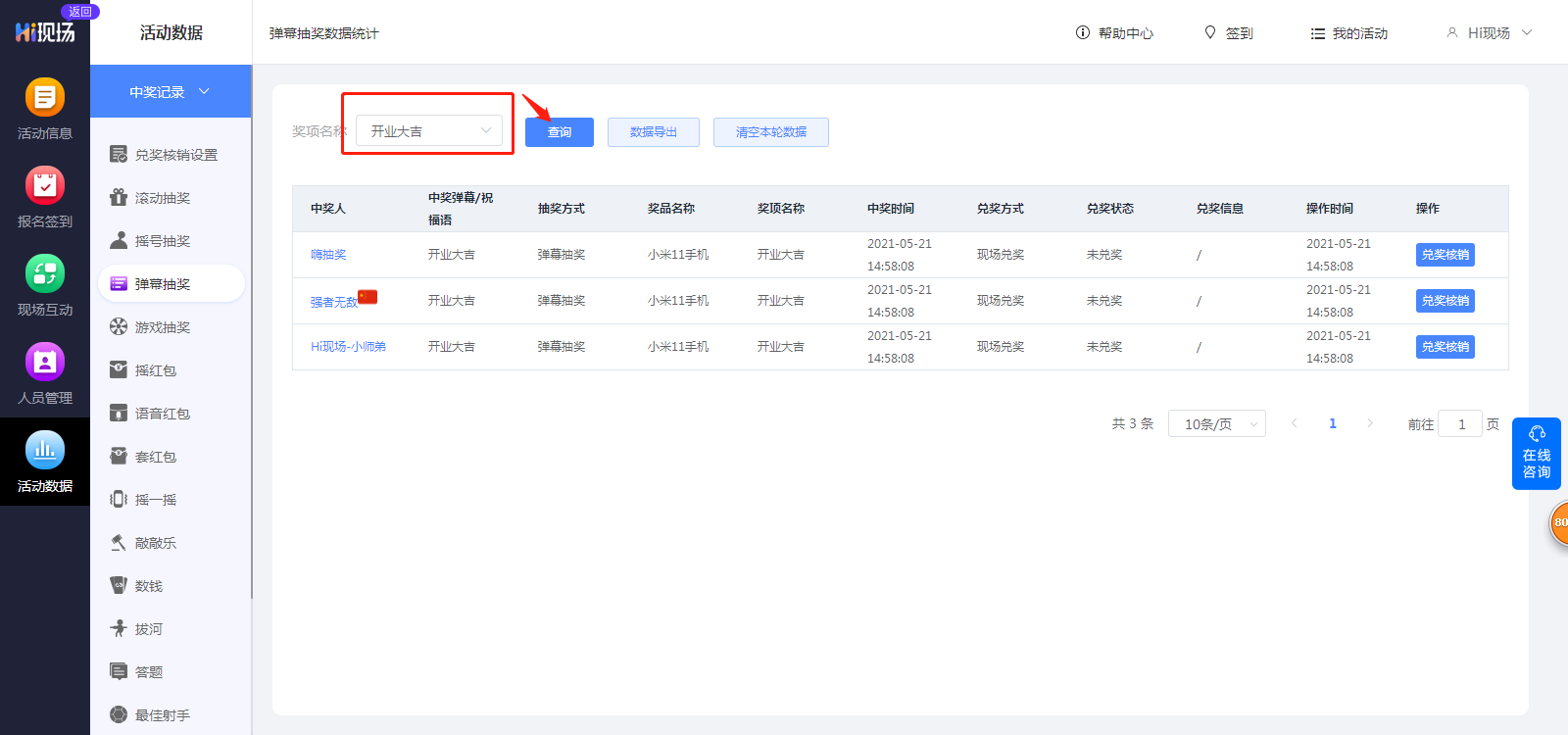Open 摇号抽奖 menu item
The image size is (1568, 735).
pos(172,240)
